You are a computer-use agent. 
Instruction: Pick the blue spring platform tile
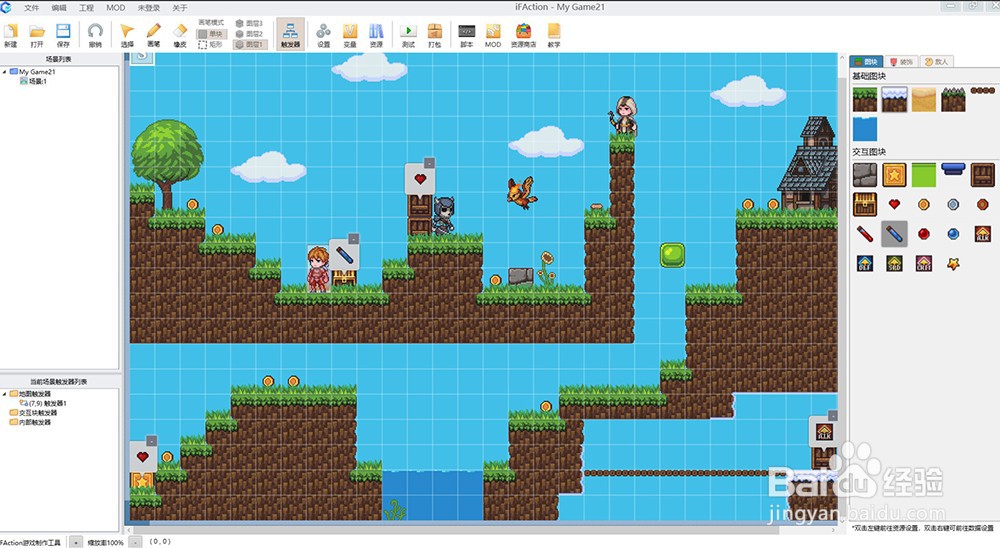(x=953, y=169)
